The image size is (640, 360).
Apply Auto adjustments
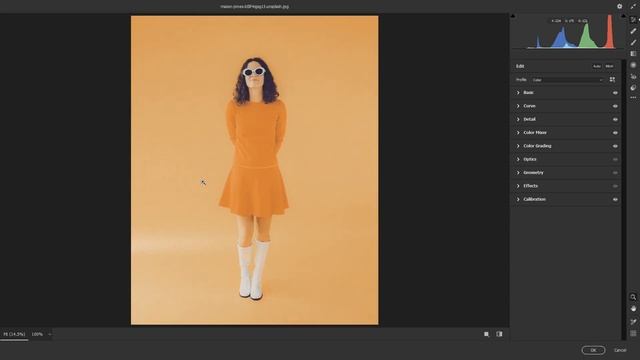tap(597, 66)
